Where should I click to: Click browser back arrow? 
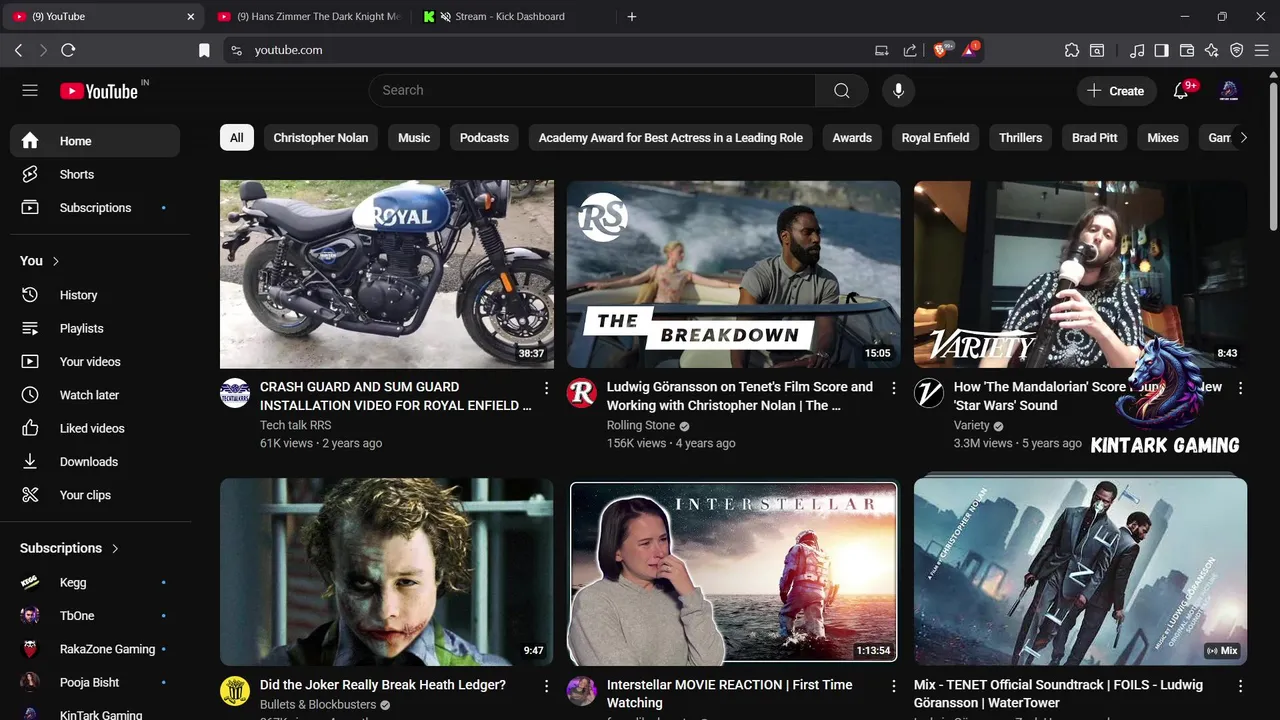click(18, 50)
